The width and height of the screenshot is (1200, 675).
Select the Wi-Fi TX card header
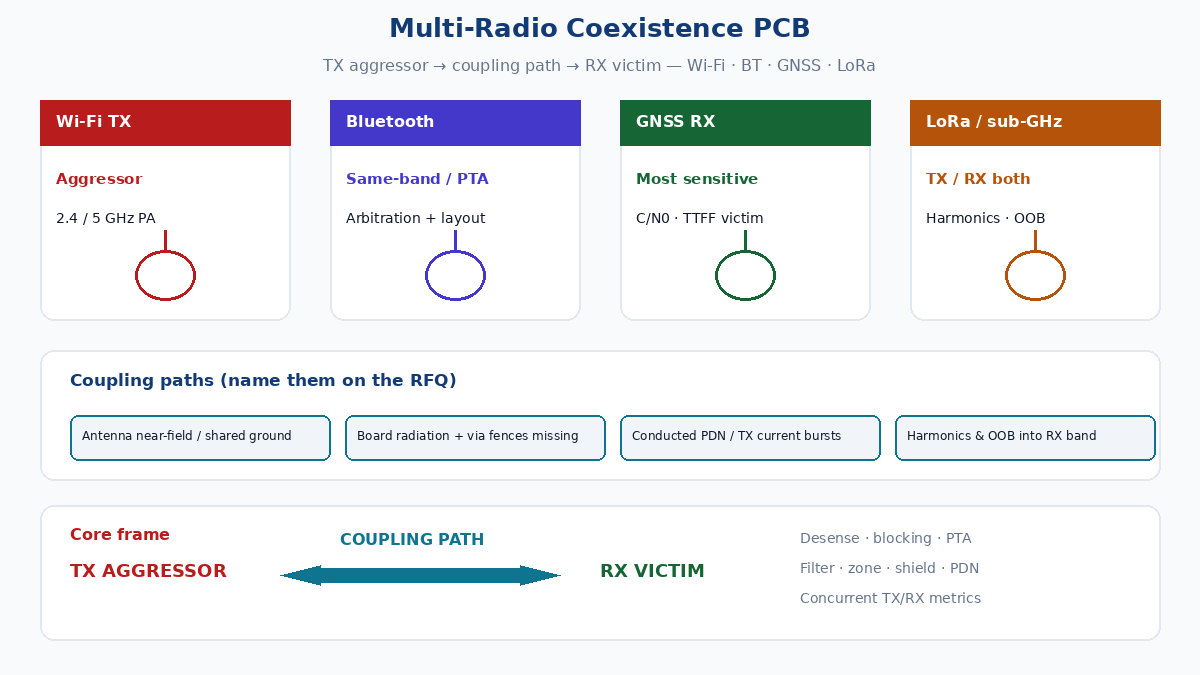coord(165,122)
